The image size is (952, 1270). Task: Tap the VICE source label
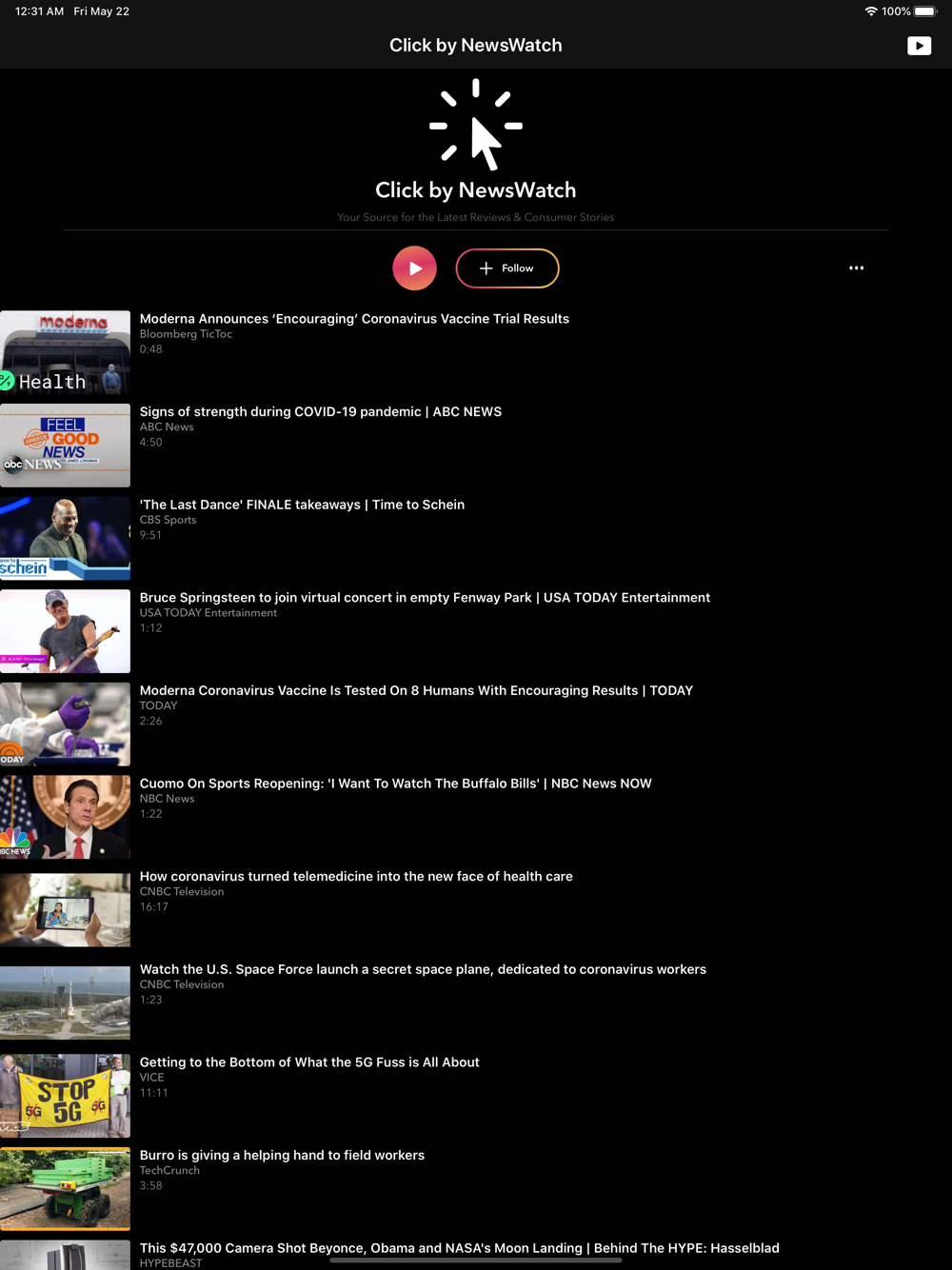(152, 1078)
